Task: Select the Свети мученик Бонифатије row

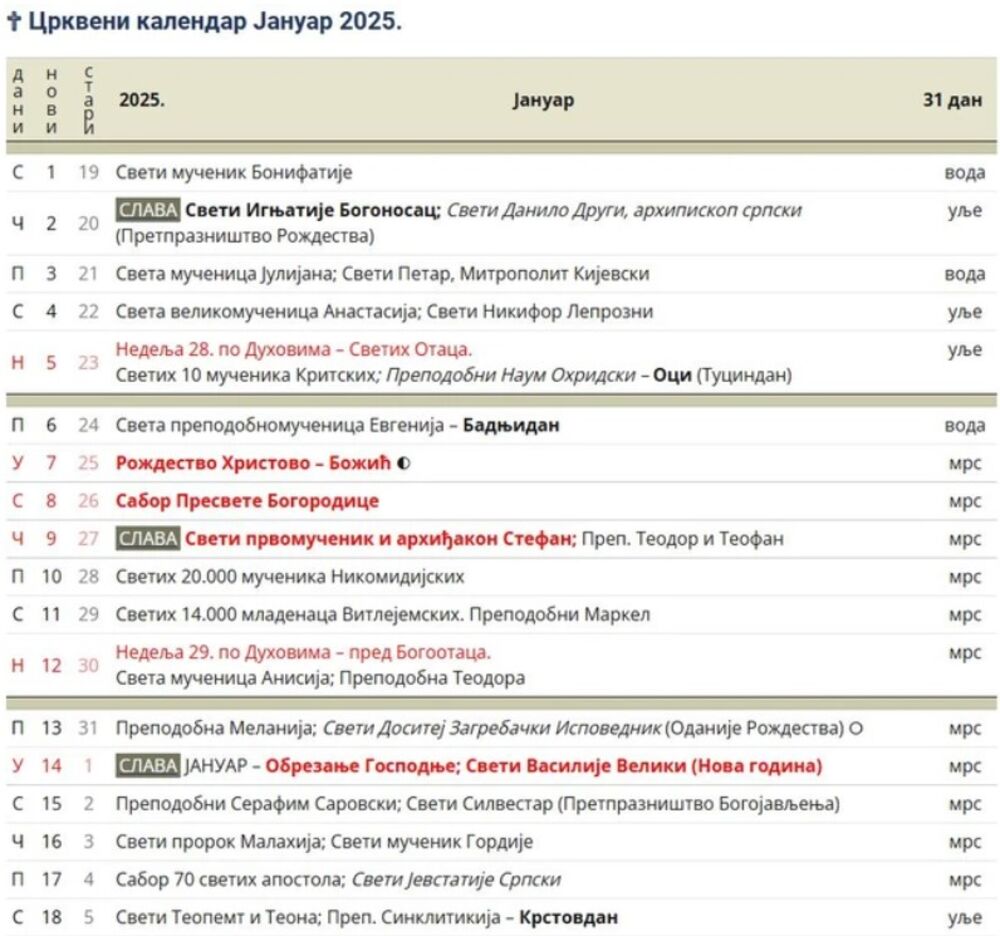Action: pos(234,173)
